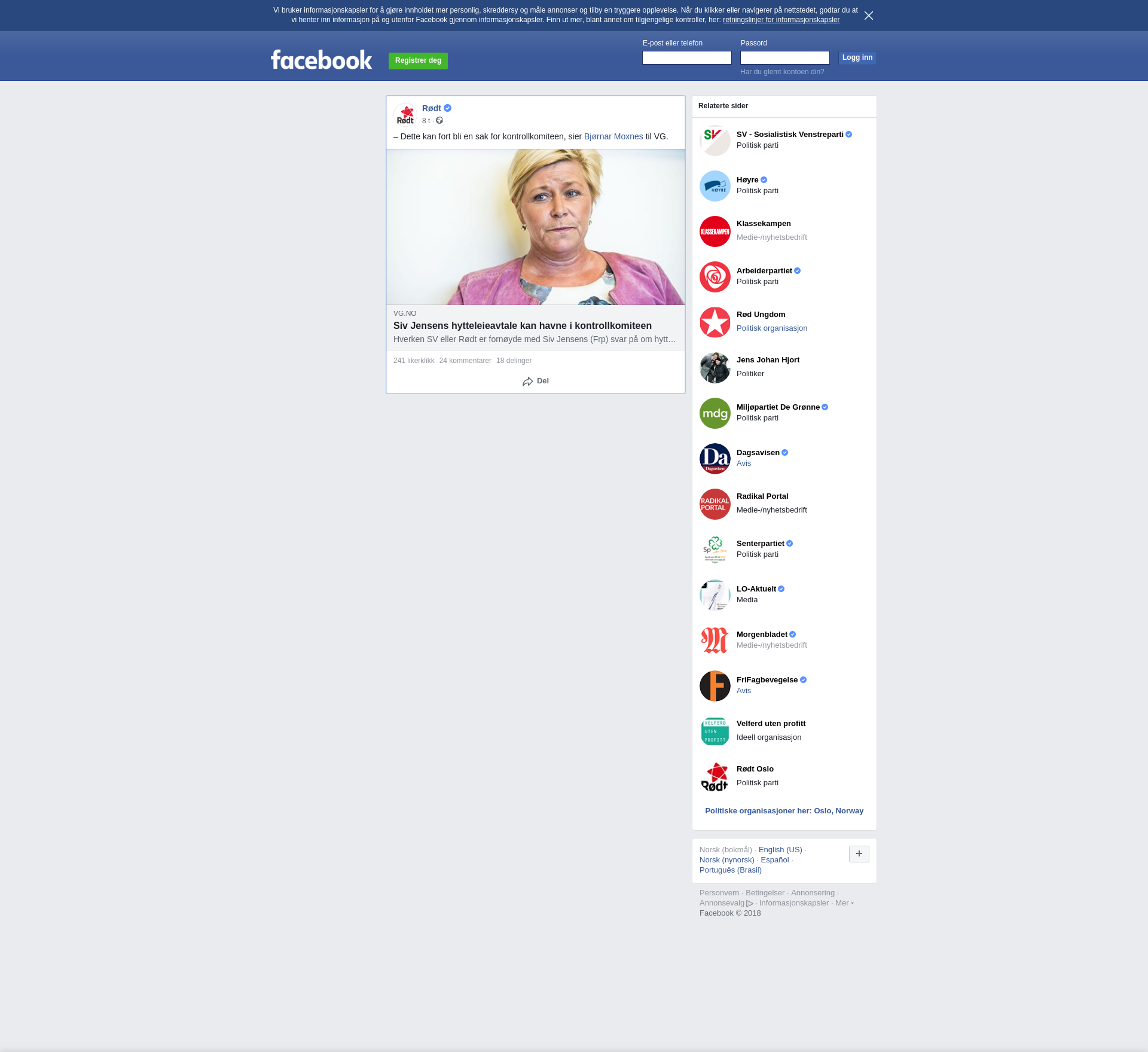Click the Facebook logo
This screenshot has width=1148, height=1052.
click(321, 60)
